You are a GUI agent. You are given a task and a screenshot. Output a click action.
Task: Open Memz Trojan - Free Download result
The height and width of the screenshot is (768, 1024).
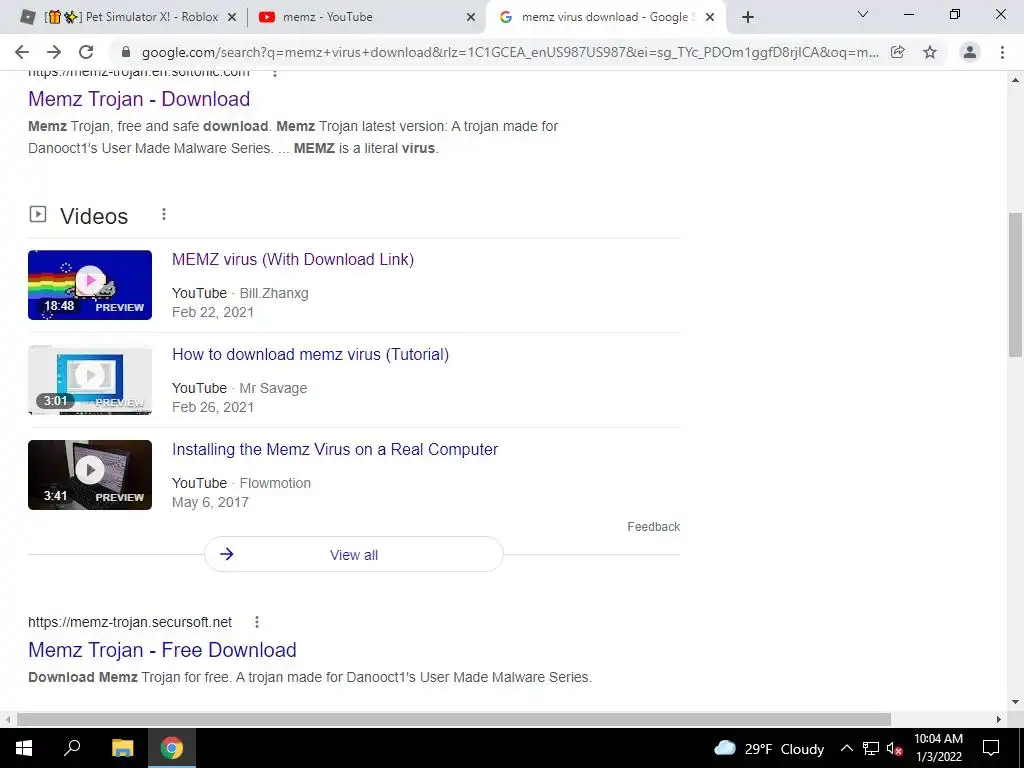tap(162, 650)
